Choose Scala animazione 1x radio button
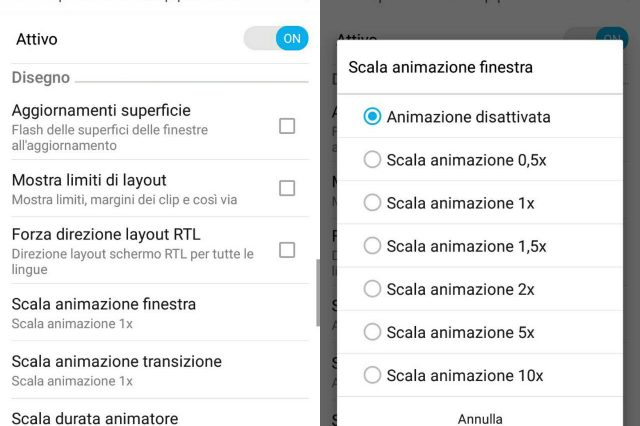Screen dimensions: 640x426 [373, 203]
